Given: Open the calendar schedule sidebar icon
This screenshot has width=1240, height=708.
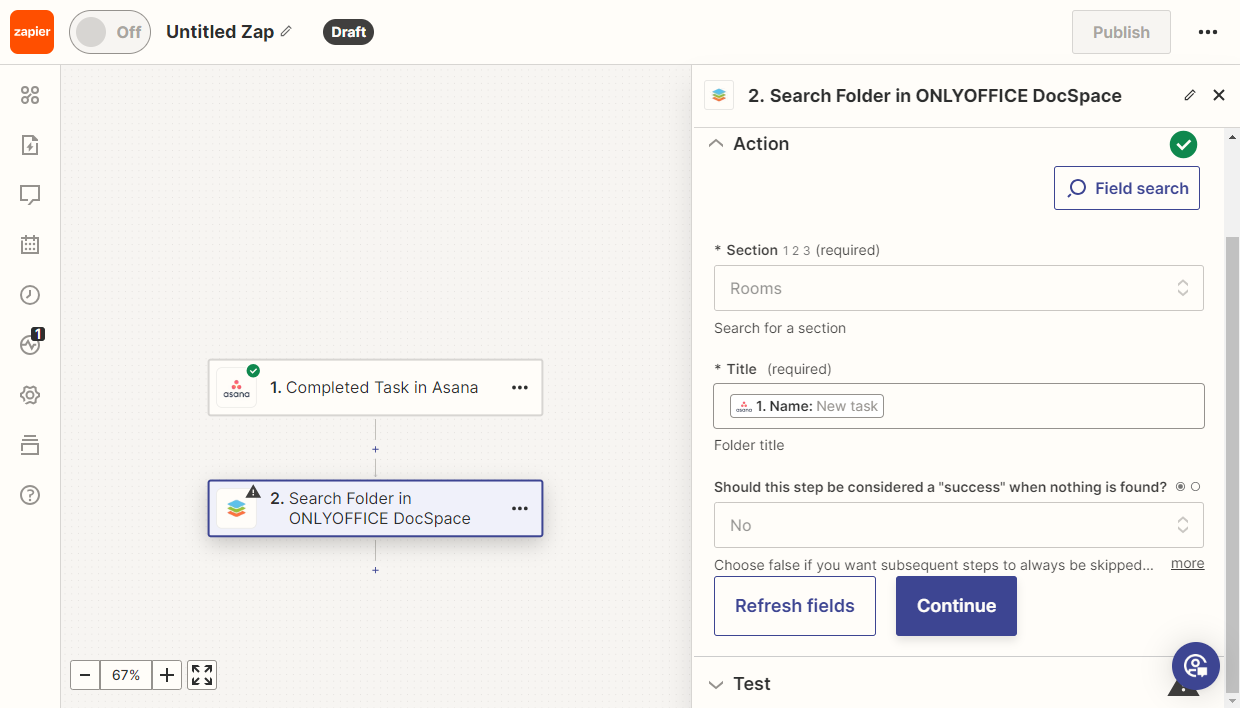Looking at the screenshot, I should pyautogui.click(x=30, y=245).
